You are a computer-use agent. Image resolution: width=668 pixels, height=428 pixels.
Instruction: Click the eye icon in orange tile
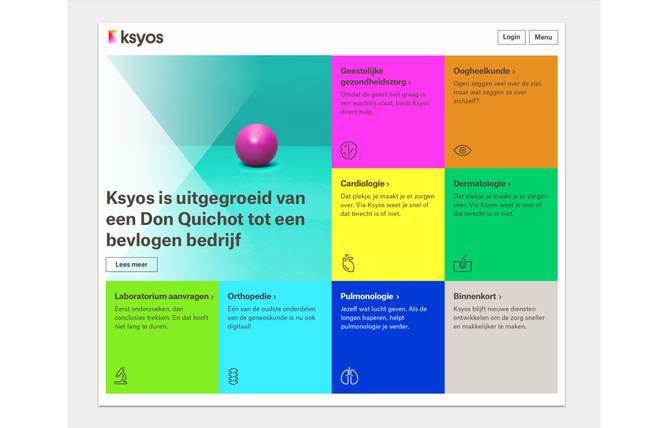[462, 150]
